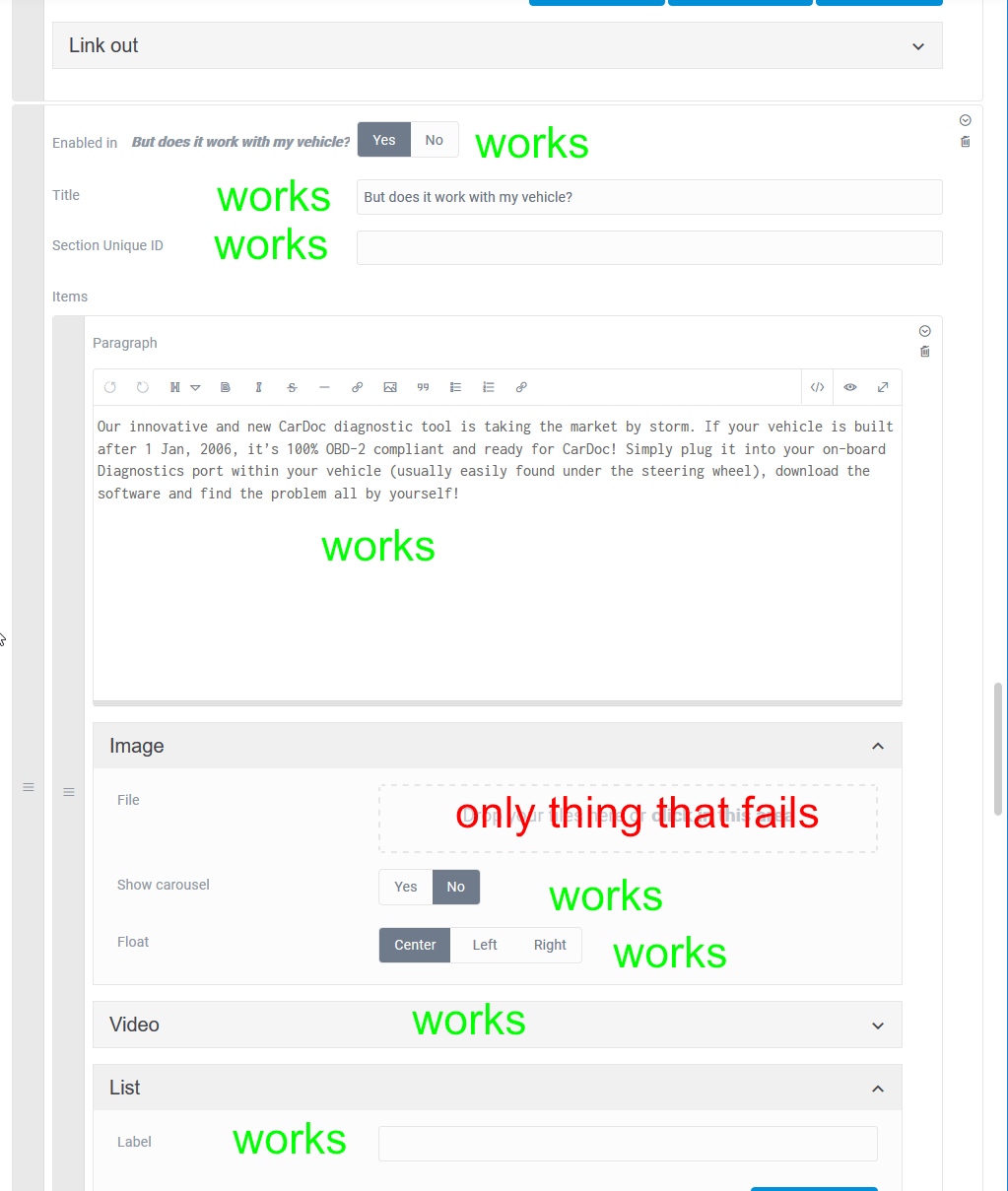The height and width of the screenshot is (1191, 1008).
Task: Click the 'Enabled in' label
Action: (85, 143)
